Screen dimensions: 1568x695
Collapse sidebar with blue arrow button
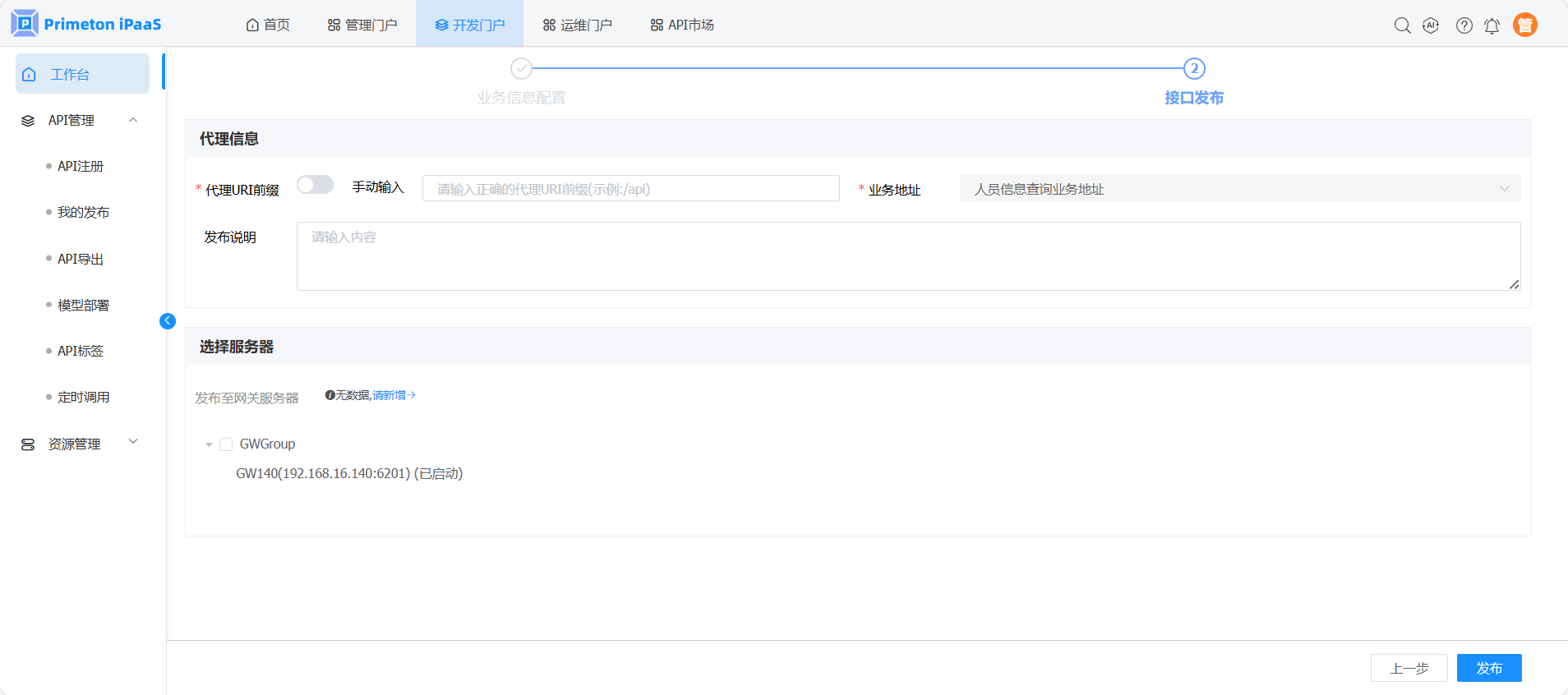click(168, 321)
